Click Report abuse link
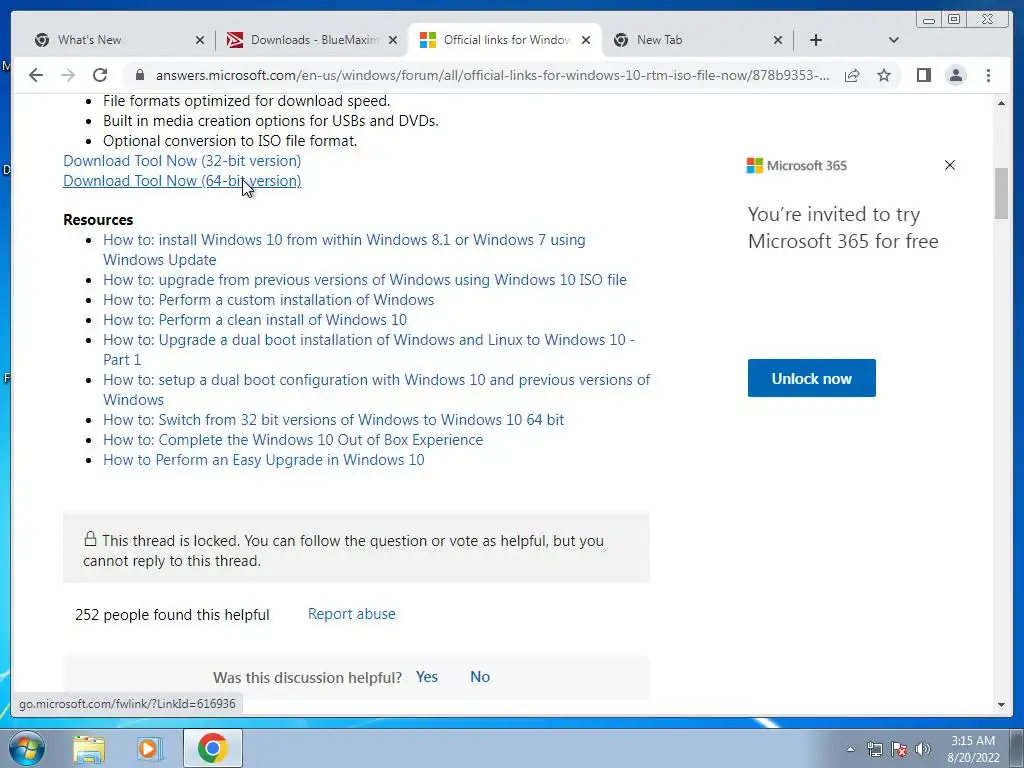The height and width of the screenshot is (768, 1024). [x=351, y=614]
